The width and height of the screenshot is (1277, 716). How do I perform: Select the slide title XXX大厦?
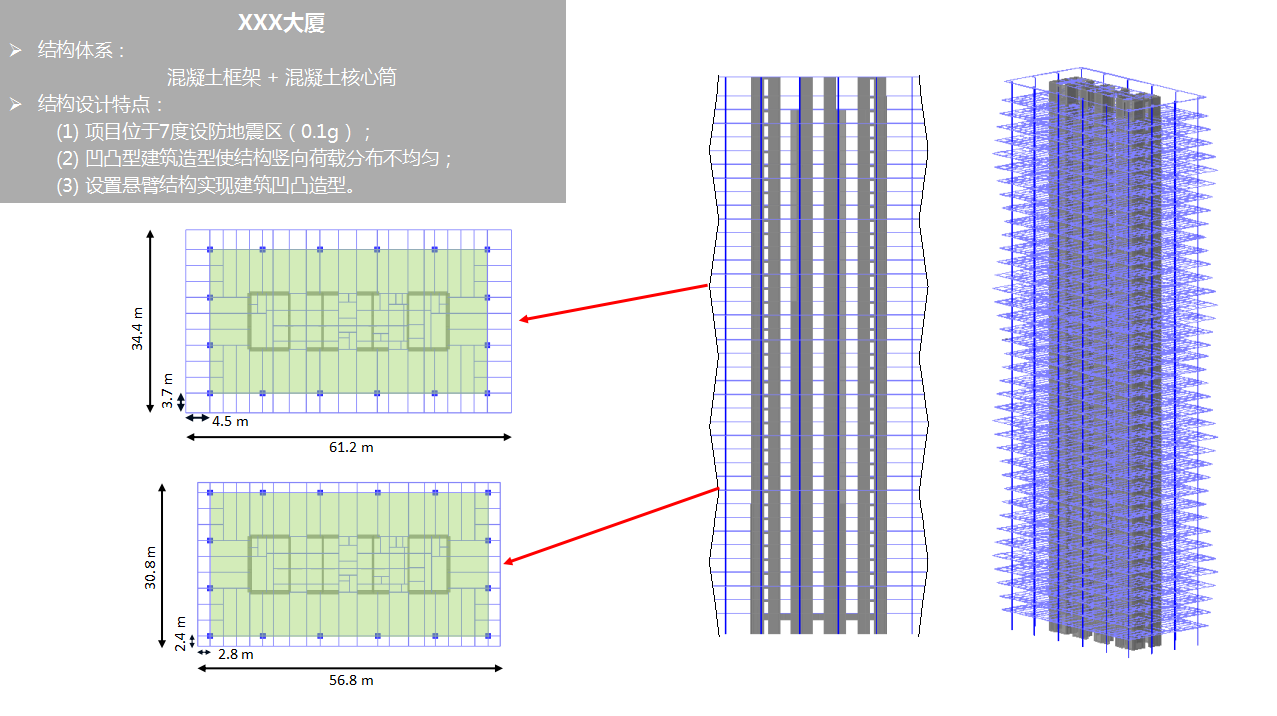click(x=281, y=23)
